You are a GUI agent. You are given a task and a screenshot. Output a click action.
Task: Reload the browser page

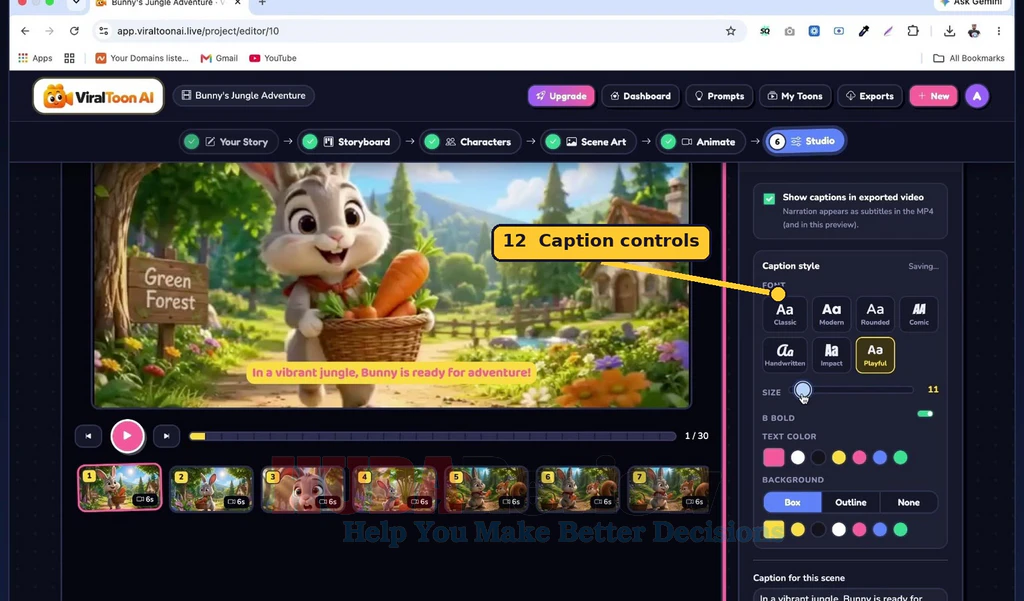tap(74, 31)
